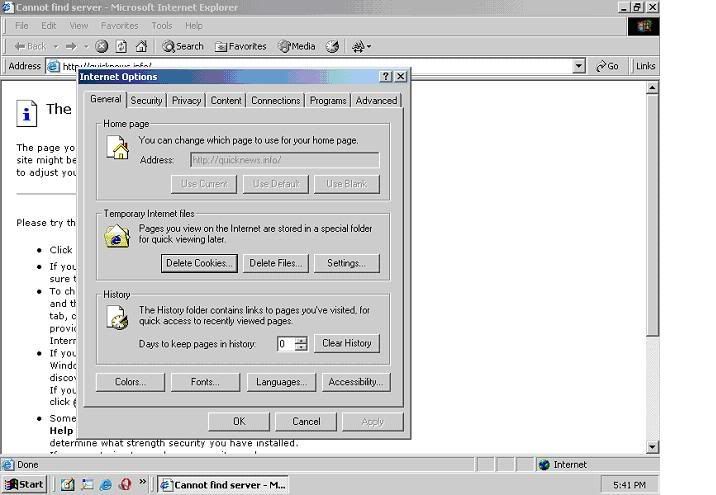The image size is (716, 495).
Task: Switch to the Privacy tab
Action: [186, 100]
